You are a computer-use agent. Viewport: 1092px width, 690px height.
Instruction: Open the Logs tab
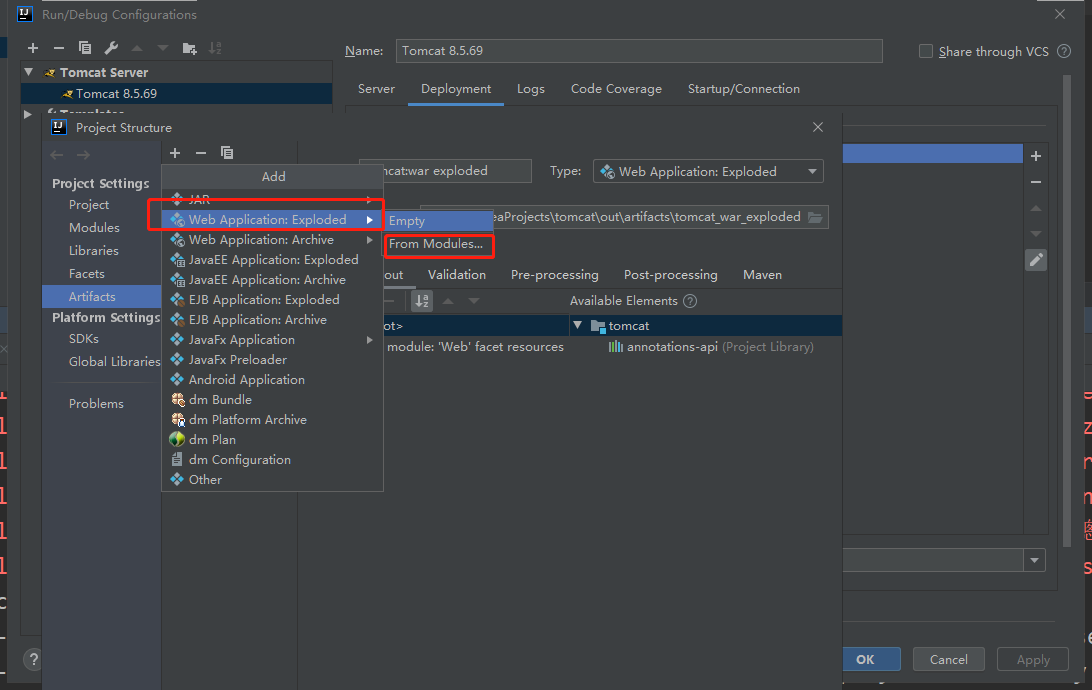pos(531,89)
